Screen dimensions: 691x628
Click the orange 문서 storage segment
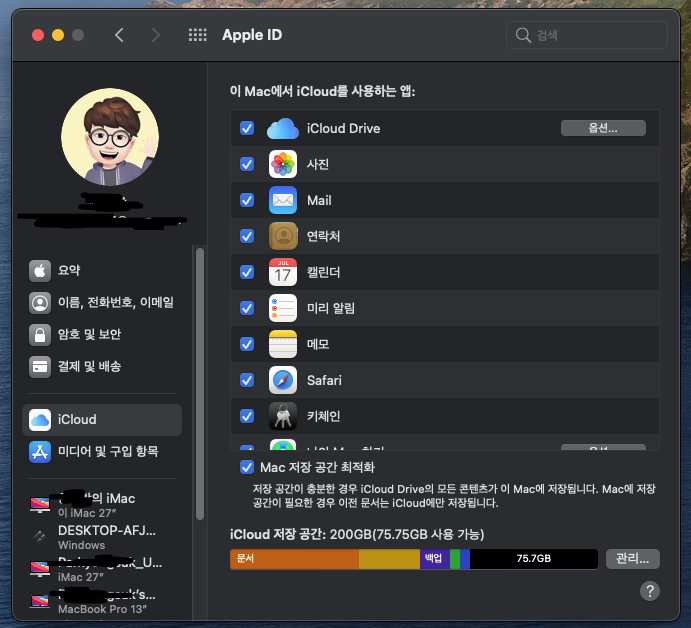pyautogui.click(x=294, y=559)
